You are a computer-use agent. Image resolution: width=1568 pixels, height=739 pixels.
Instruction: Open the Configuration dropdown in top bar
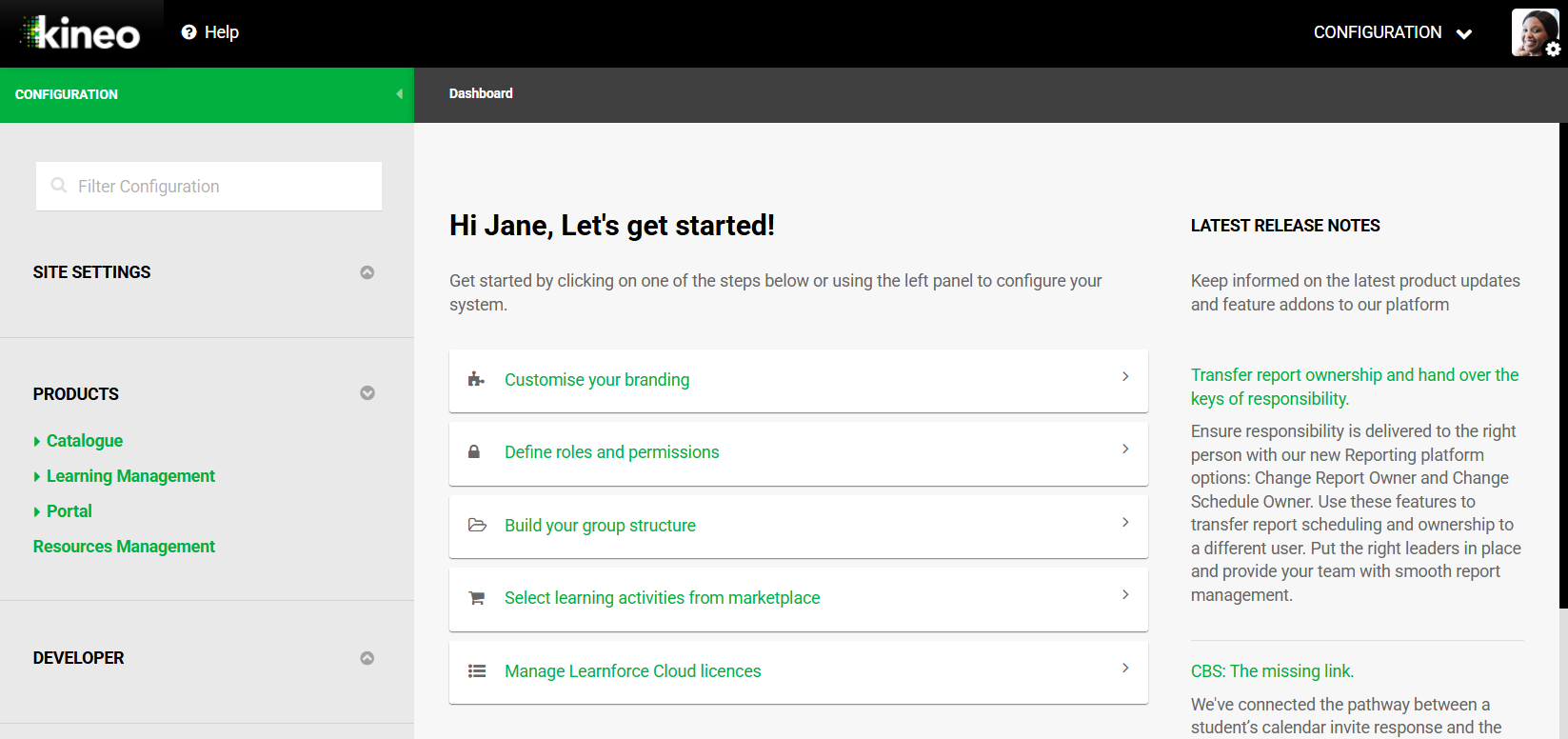[1392, 32]
